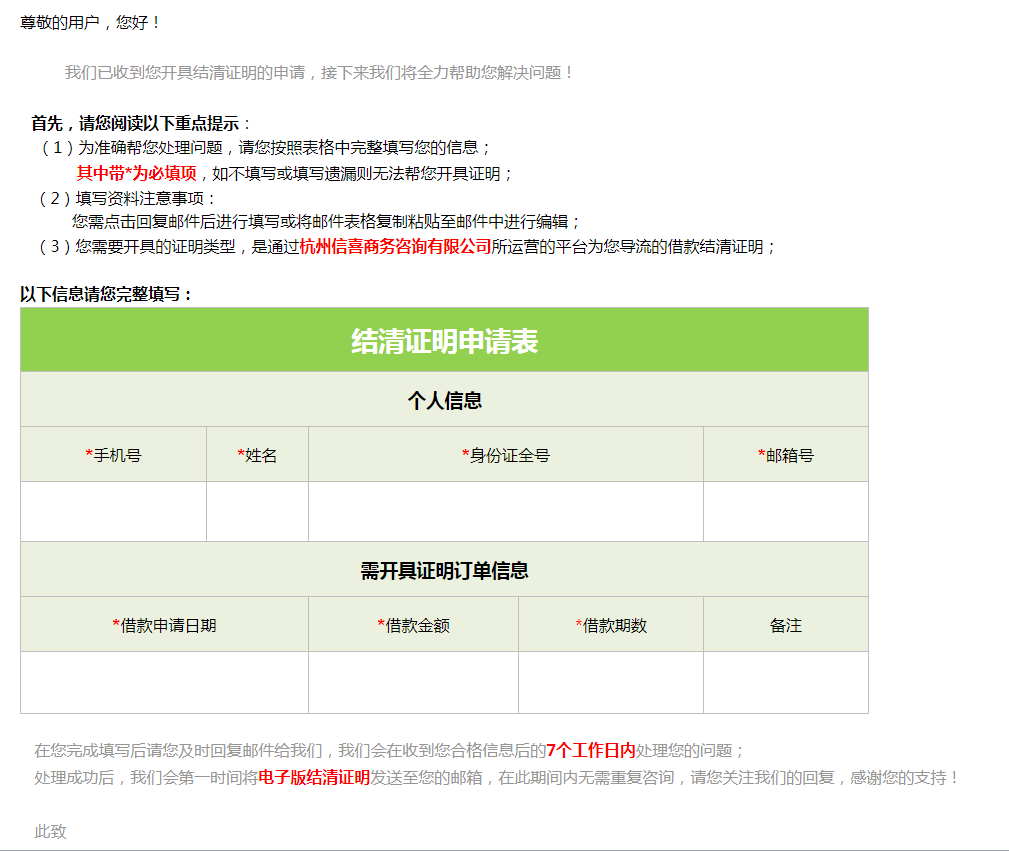Viewport: 1009px width, 851px height.
Task: Click the empty cell under 姓名
Action: pos(257,511)
